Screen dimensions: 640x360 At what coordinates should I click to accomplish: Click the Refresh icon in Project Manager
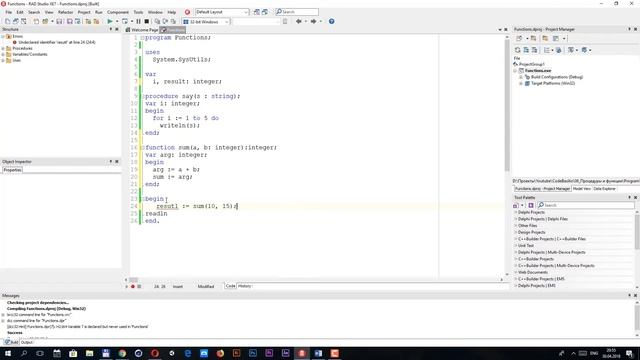pyautogui.click(x=518, y=50)
